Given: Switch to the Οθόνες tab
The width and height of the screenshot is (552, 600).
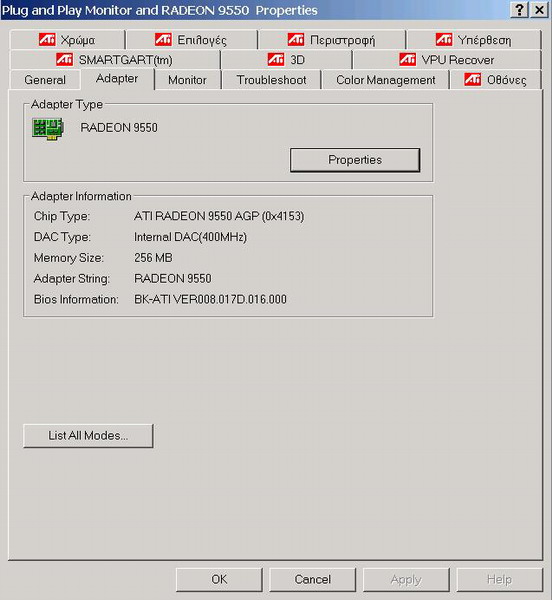Looking at the screenshot, I should click(x=496, y=80).
